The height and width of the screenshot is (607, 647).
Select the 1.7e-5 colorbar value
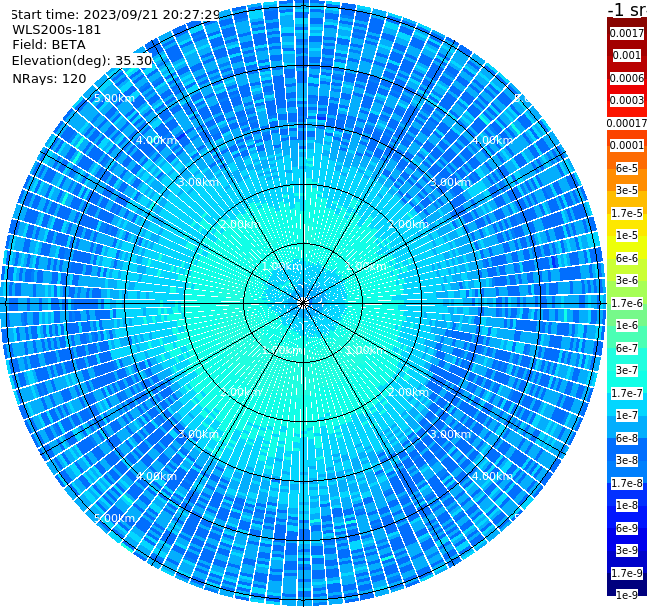(x=627, y=213)
